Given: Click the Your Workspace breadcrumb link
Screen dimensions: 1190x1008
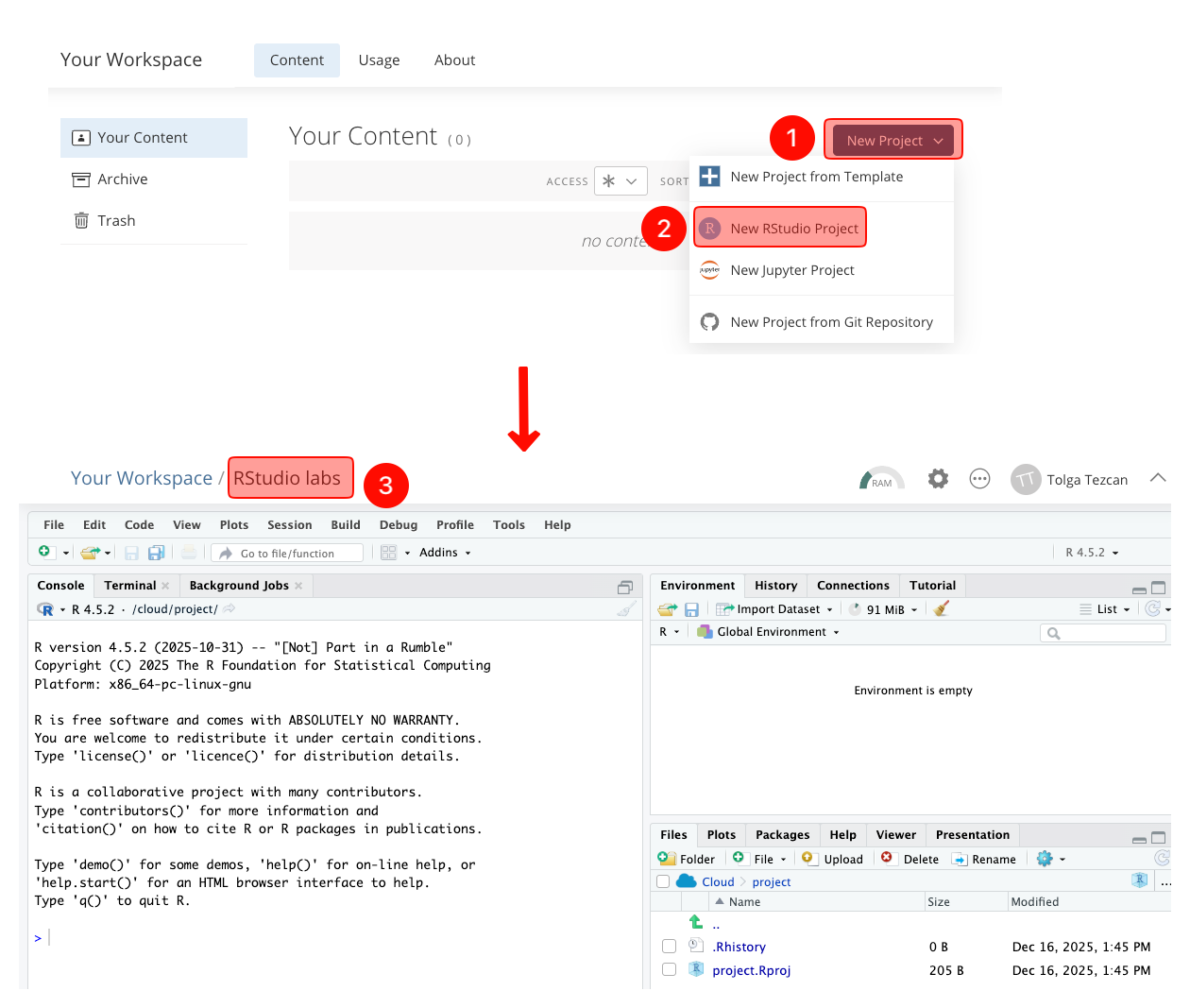Looking at the screenshot, I should coord(142,478).
